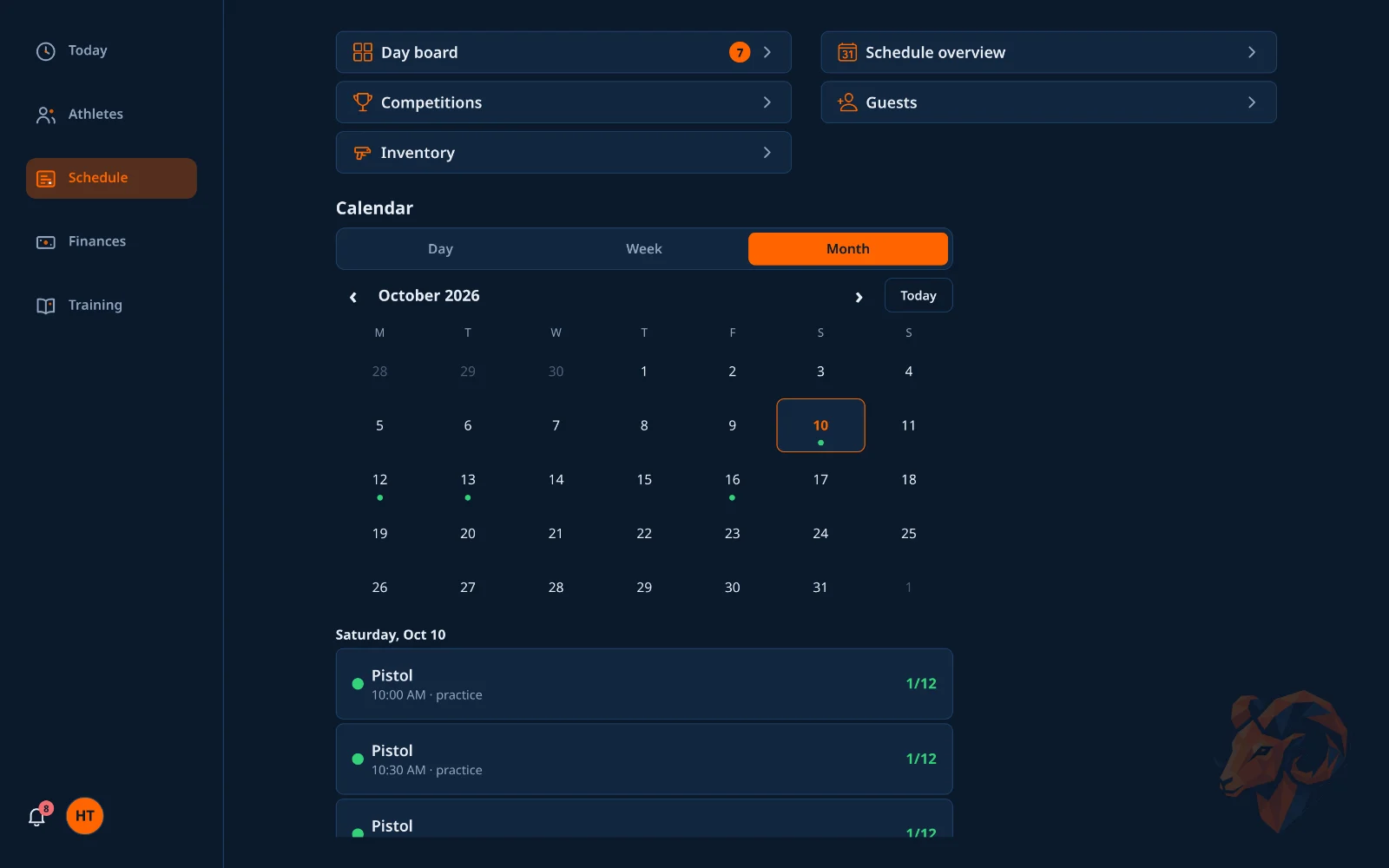Click the Day board grid icon

363,52
